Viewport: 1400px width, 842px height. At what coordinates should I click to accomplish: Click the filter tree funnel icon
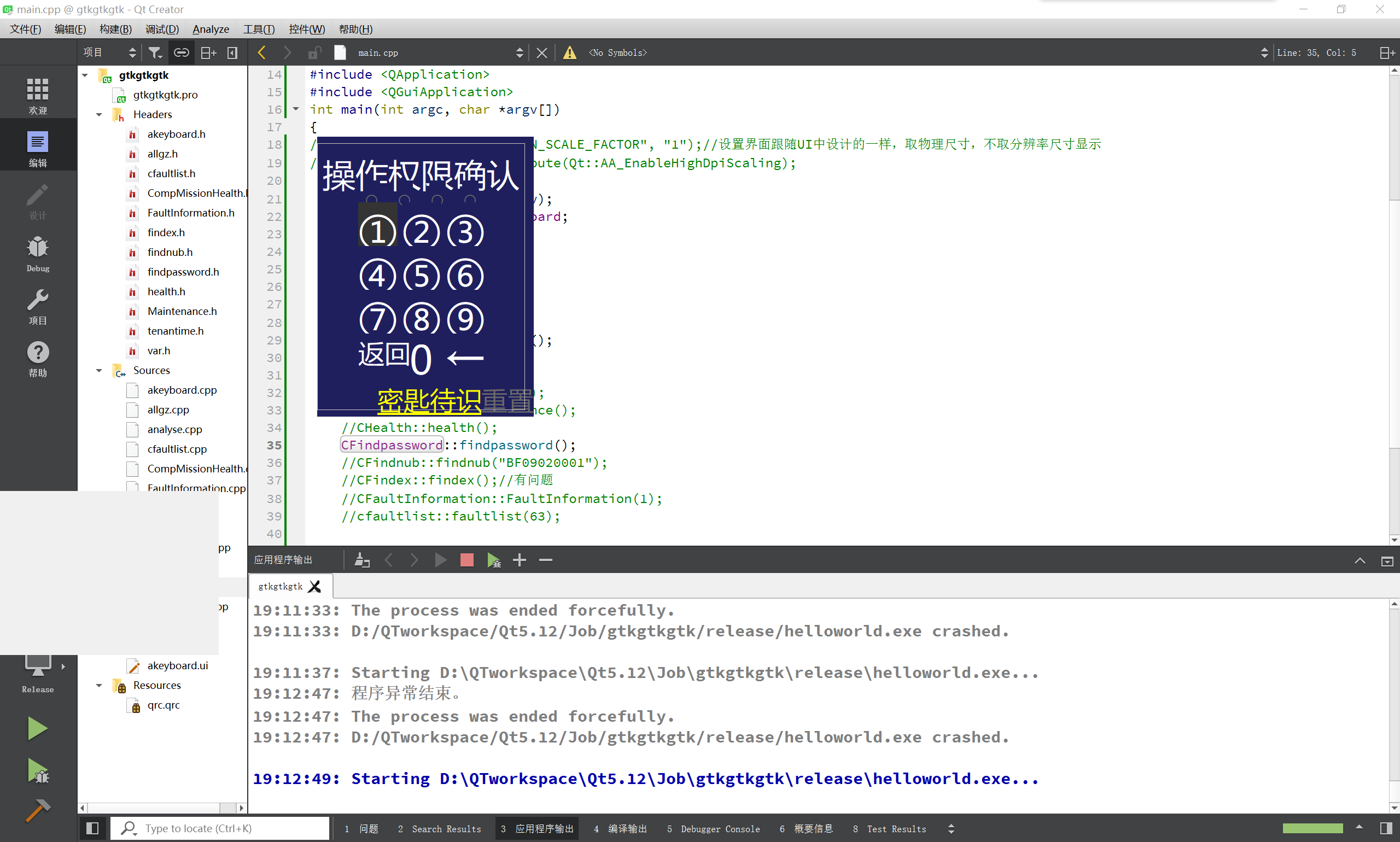[x=154, y=53]
